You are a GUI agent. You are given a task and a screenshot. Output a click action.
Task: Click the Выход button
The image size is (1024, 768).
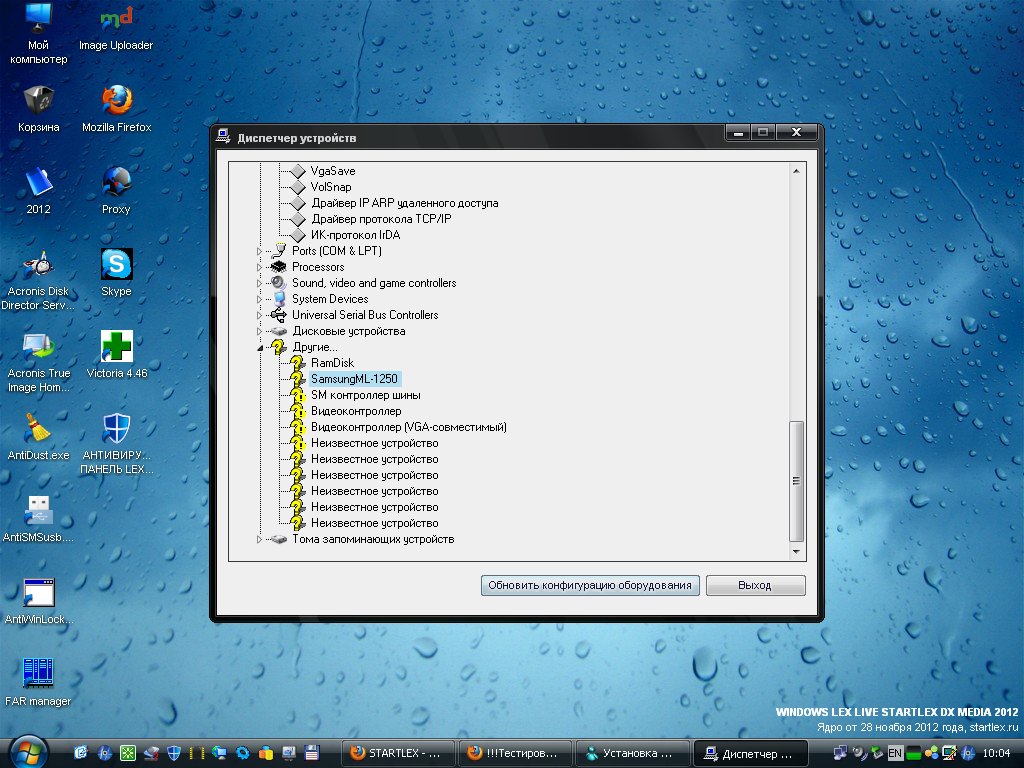(755, 586)
